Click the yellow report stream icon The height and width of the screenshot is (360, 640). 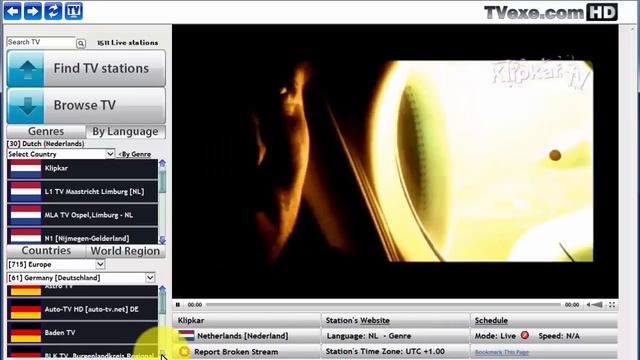[x=184, y=351]
